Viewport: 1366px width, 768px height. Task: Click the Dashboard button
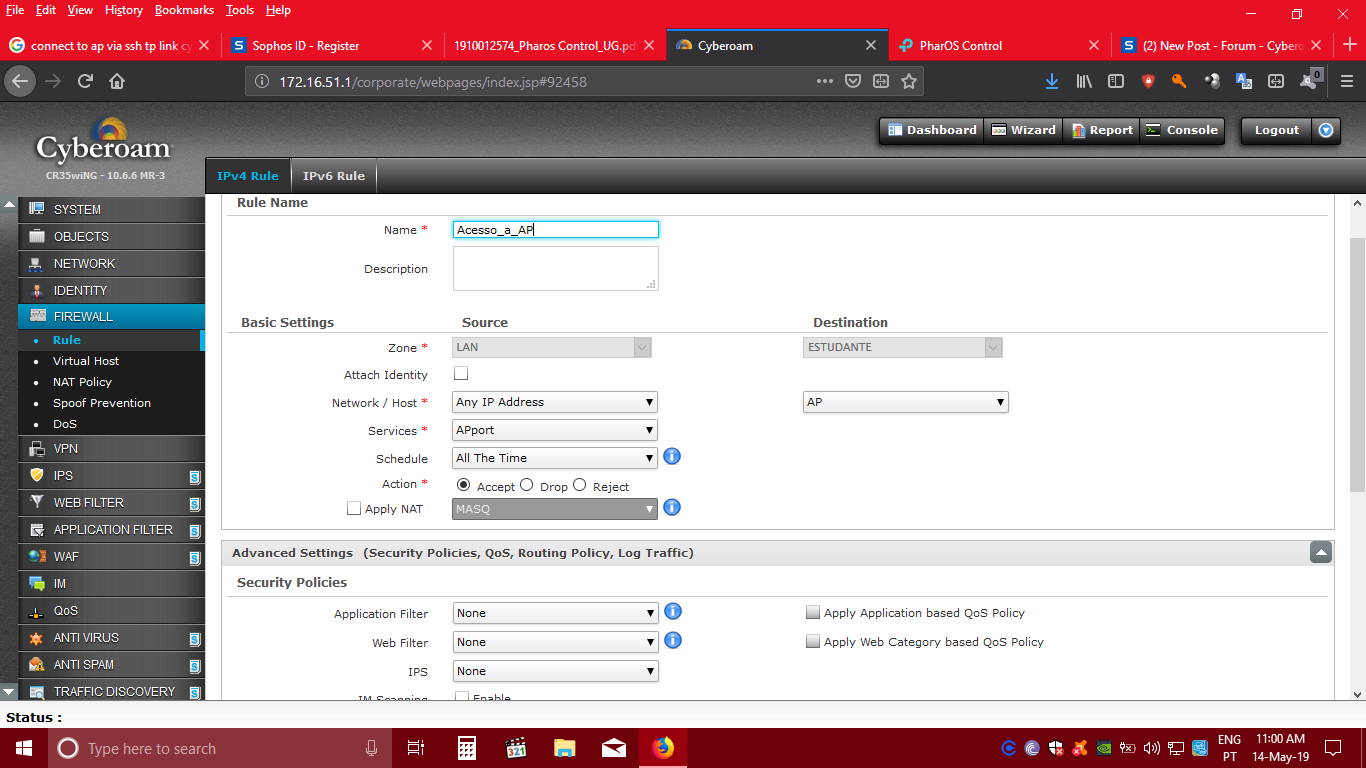coord(931,130)
